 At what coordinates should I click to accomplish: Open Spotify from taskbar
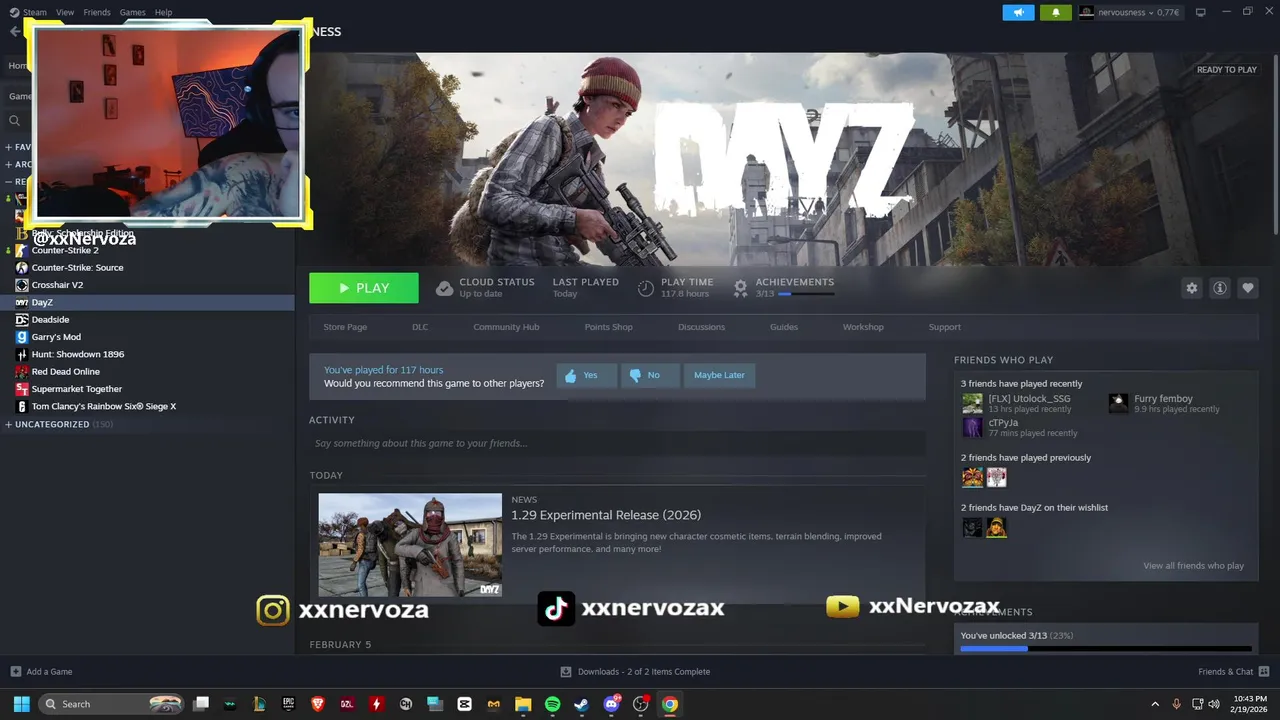pyautogui.click(x=552, y=704)
